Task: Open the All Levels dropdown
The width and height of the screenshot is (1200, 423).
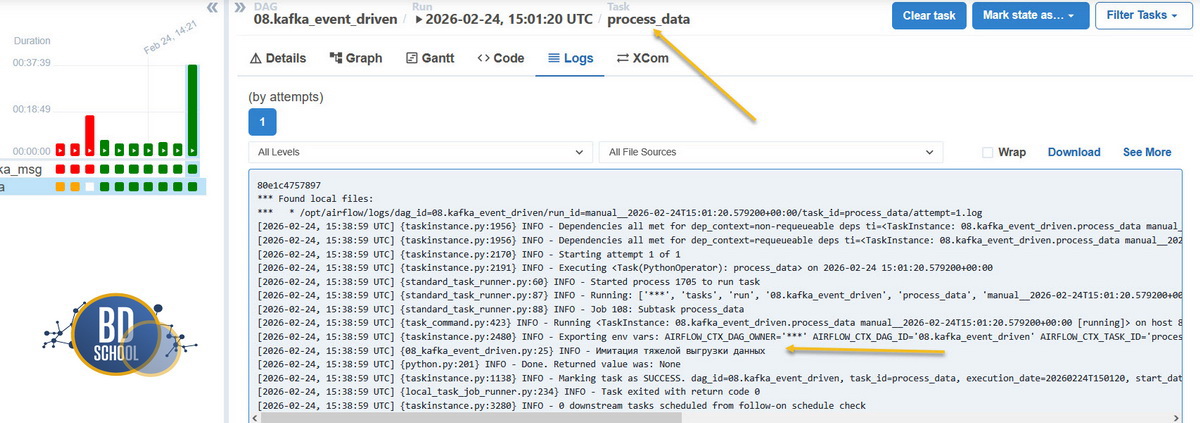Action: click(x=419, y=152)
